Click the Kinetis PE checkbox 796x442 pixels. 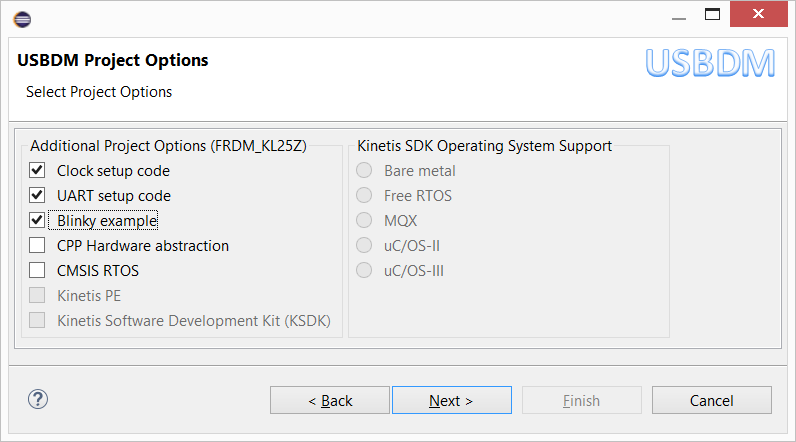point(38,296)
